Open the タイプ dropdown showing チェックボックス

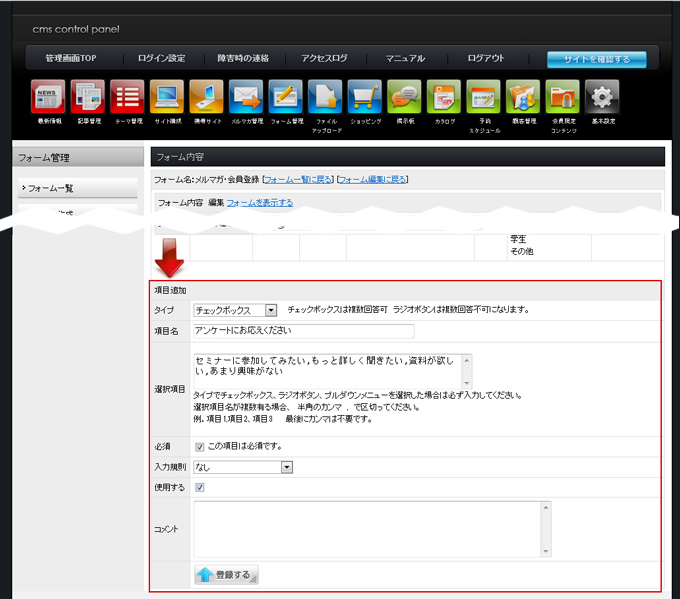coord(235,310)
